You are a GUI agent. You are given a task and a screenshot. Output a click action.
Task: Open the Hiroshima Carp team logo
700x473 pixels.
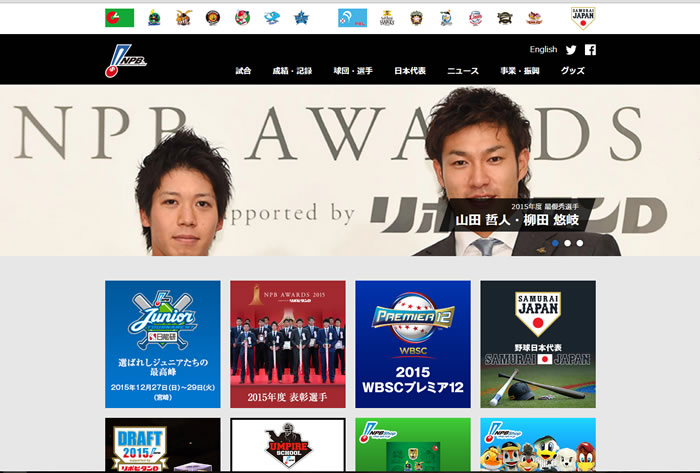[242, 18]
